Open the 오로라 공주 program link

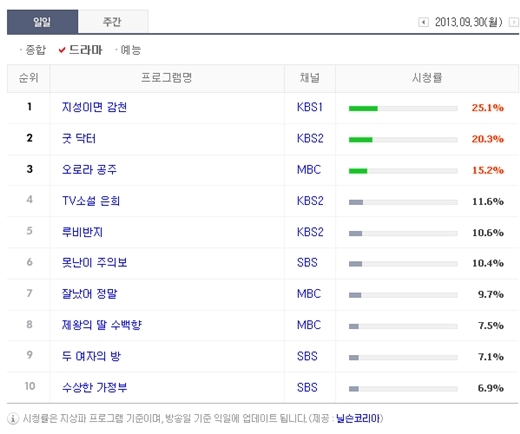pos(89,170)
